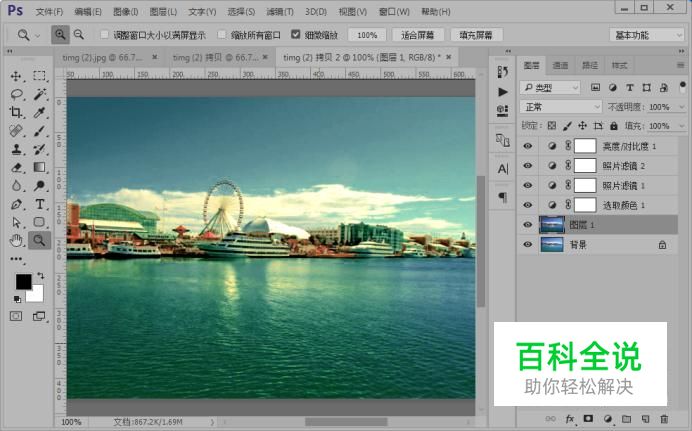Select the Eraser tool
Image resolution: width=692 pixels, height=431 pixels.
coord(16,168)
